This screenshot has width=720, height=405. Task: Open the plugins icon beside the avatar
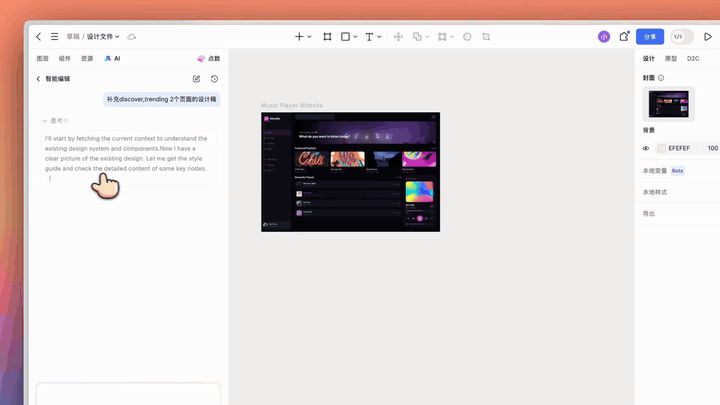[624, 37]
